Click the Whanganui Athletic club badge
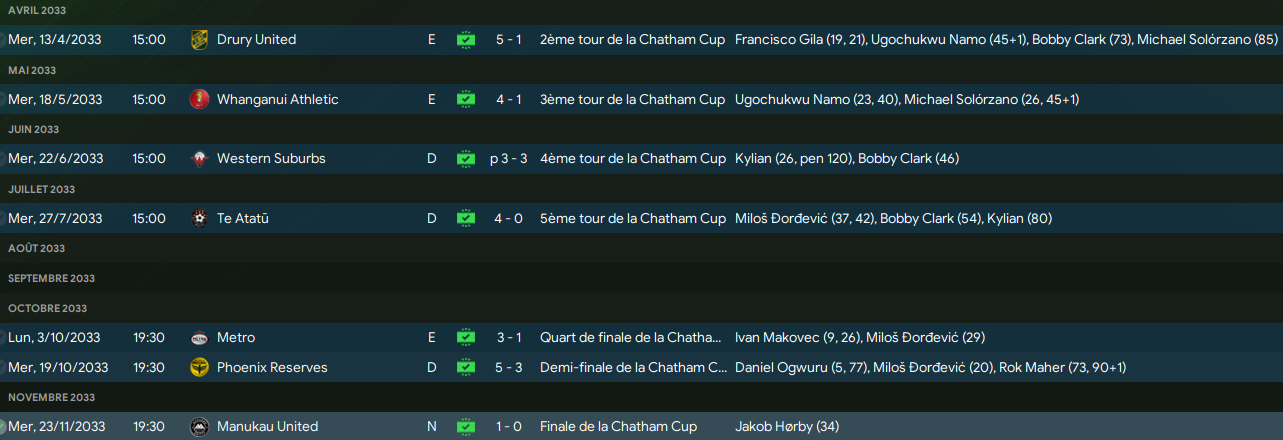 [x=199, y=99]
